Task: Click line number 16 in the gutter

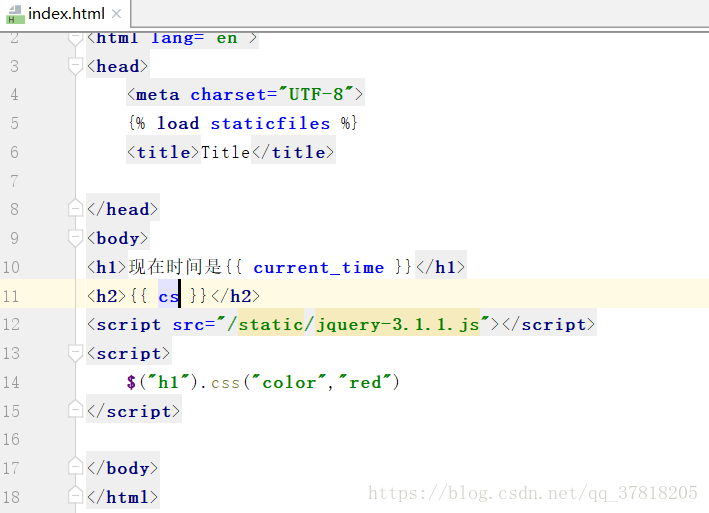Action: [x=11, y=439]
